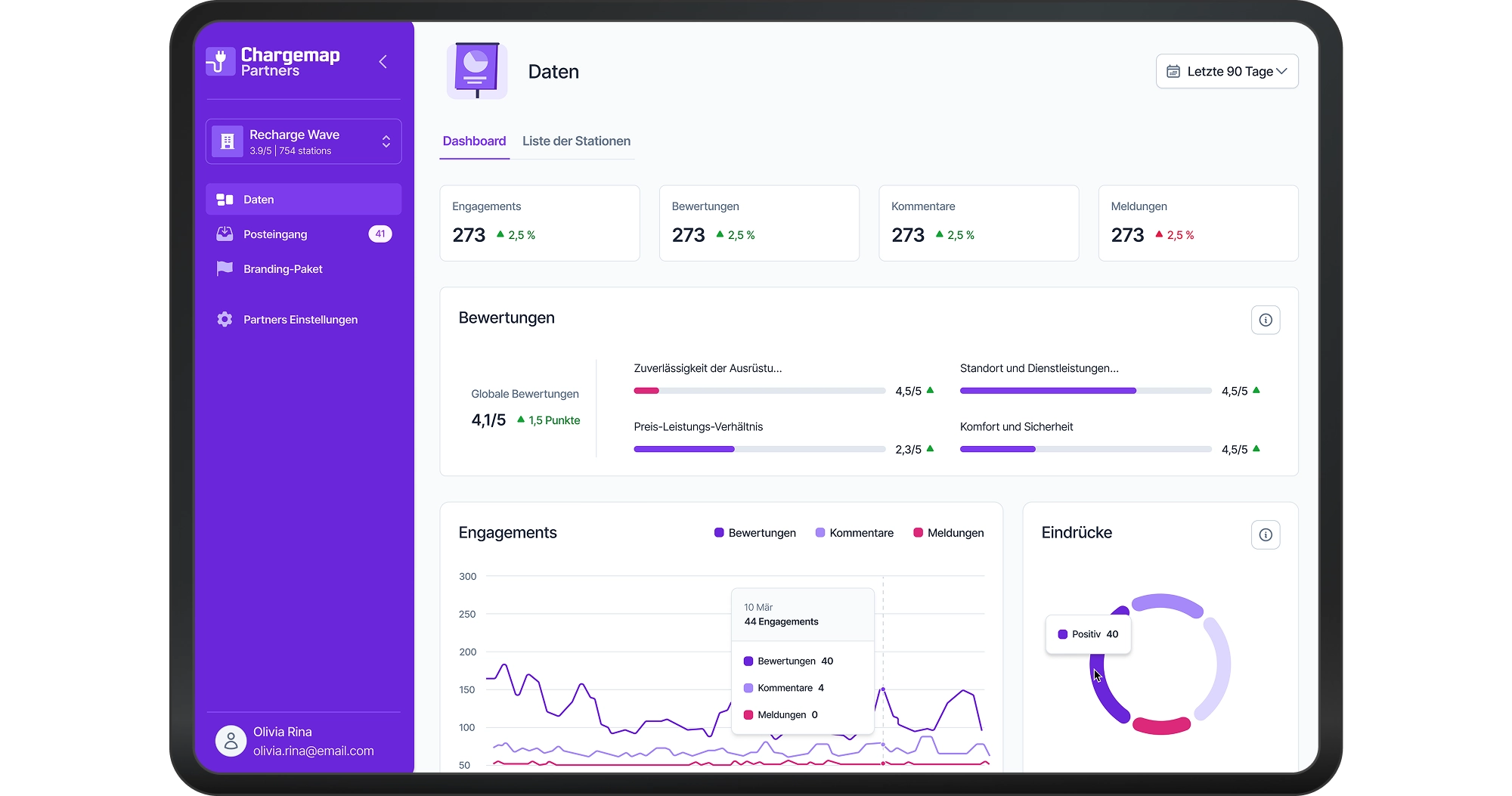The image size is (1512, 796).
Task: Collapse the sidebar with the chevron arrow
Action: click(383, 61)
